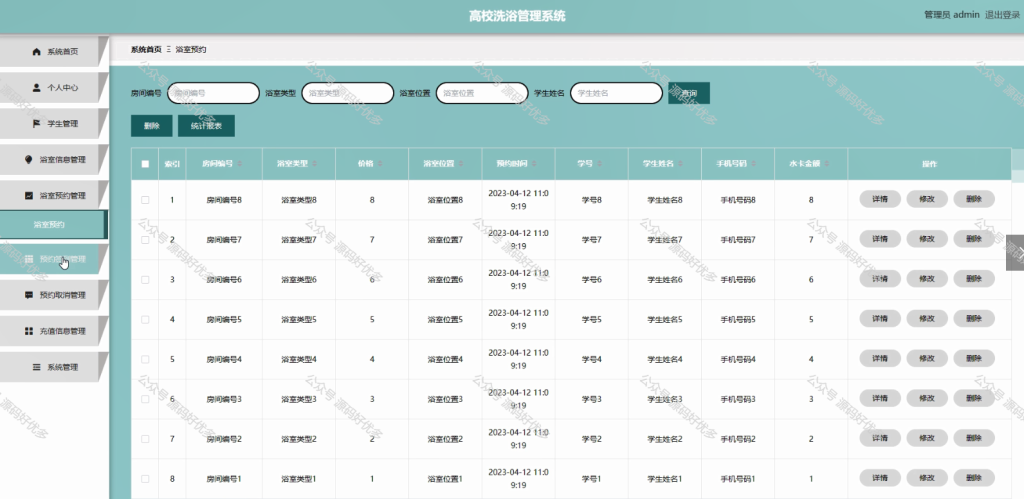Viewport: 1024px width, 499px height.
Task: Click 修改 for row 房间编号3
Action: pyautogui.click(x=927, y=398)
